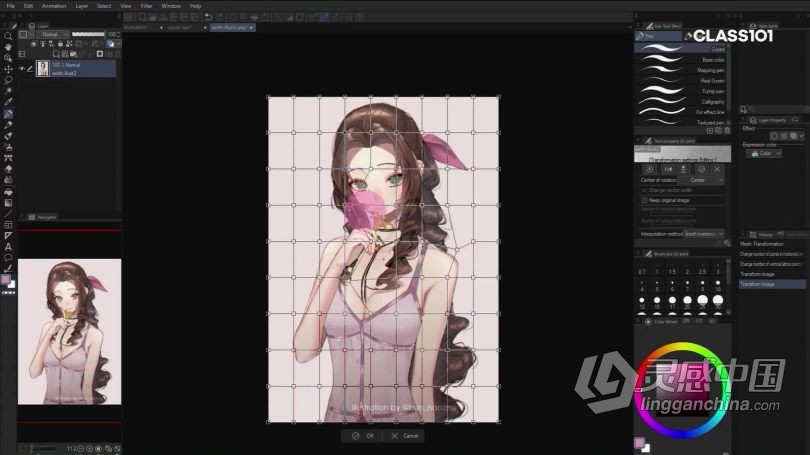Click Flip horizontal icon in Tool property
The height and width of the screenshot is (455, 810).
[667, 169]
